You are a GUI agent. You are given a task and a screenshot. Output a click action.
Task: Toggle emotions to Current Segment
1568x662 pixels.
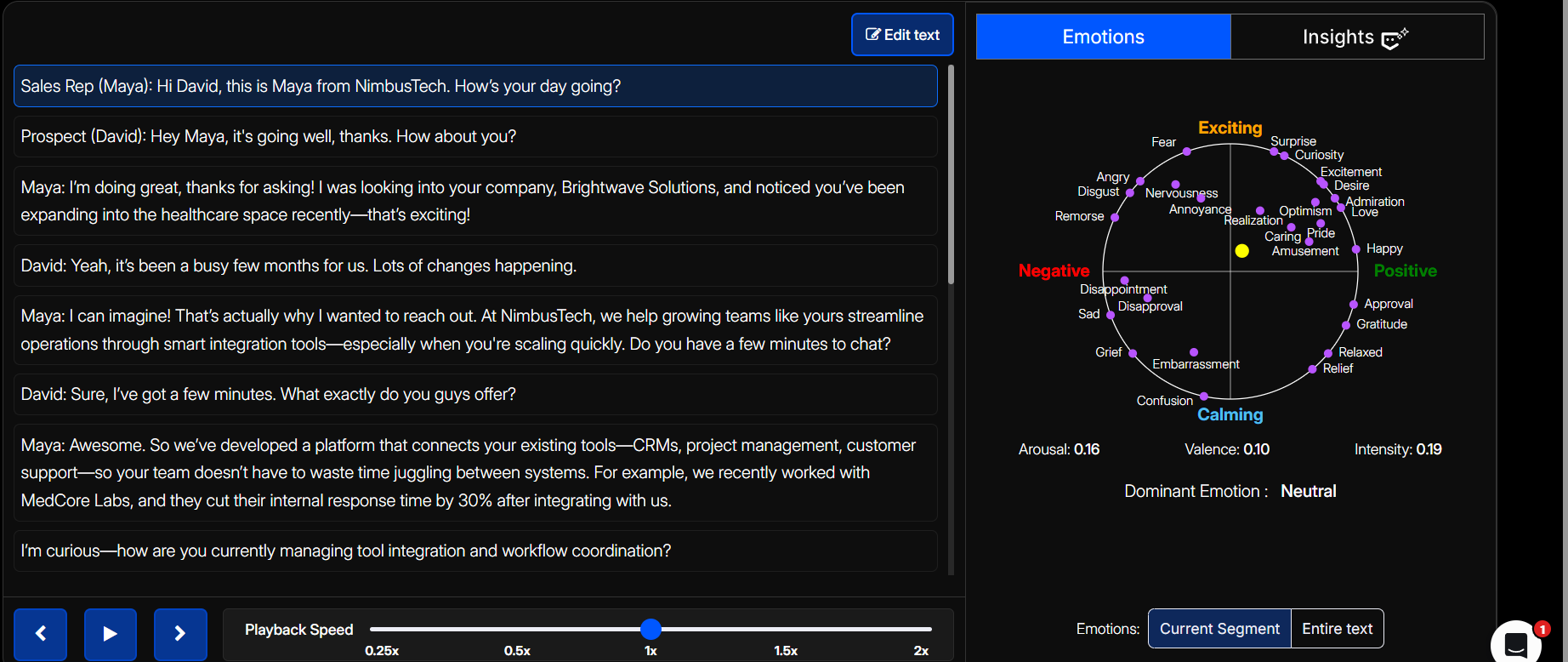click(1219, 629)
